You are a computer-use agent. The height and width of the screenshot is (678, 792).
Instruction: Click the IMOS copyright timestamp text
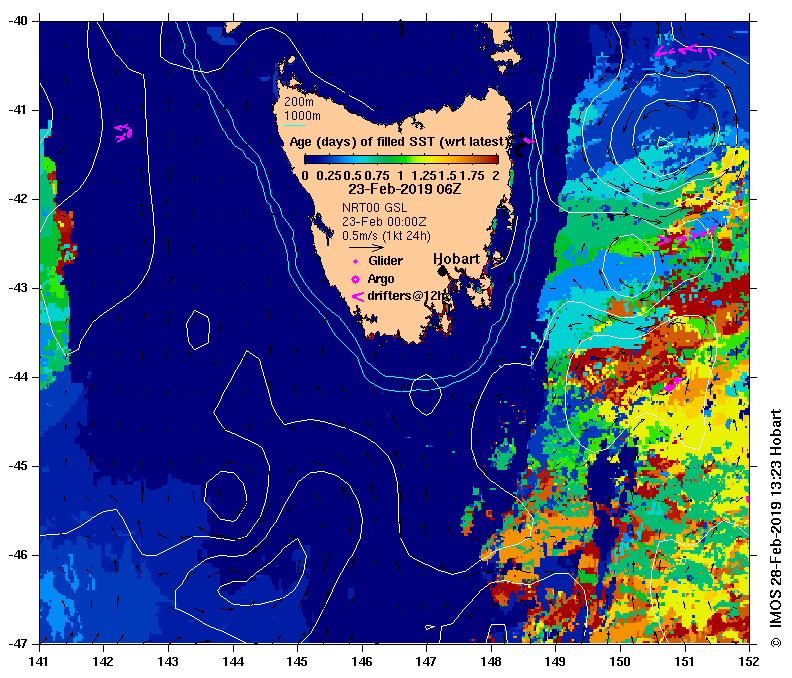click(775, 528)
